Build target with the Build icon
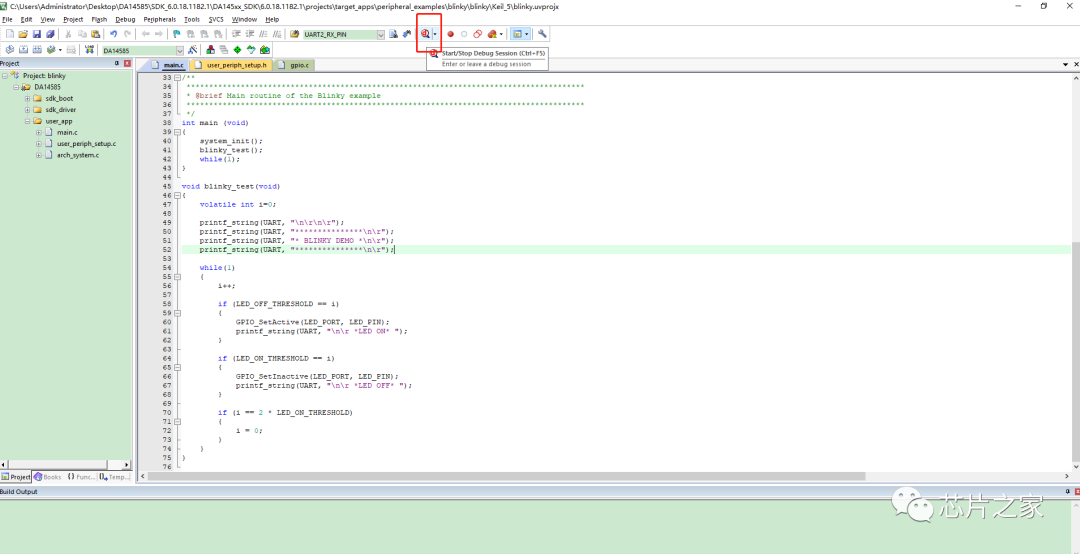1080x554 pixels. tap(23, 50)
